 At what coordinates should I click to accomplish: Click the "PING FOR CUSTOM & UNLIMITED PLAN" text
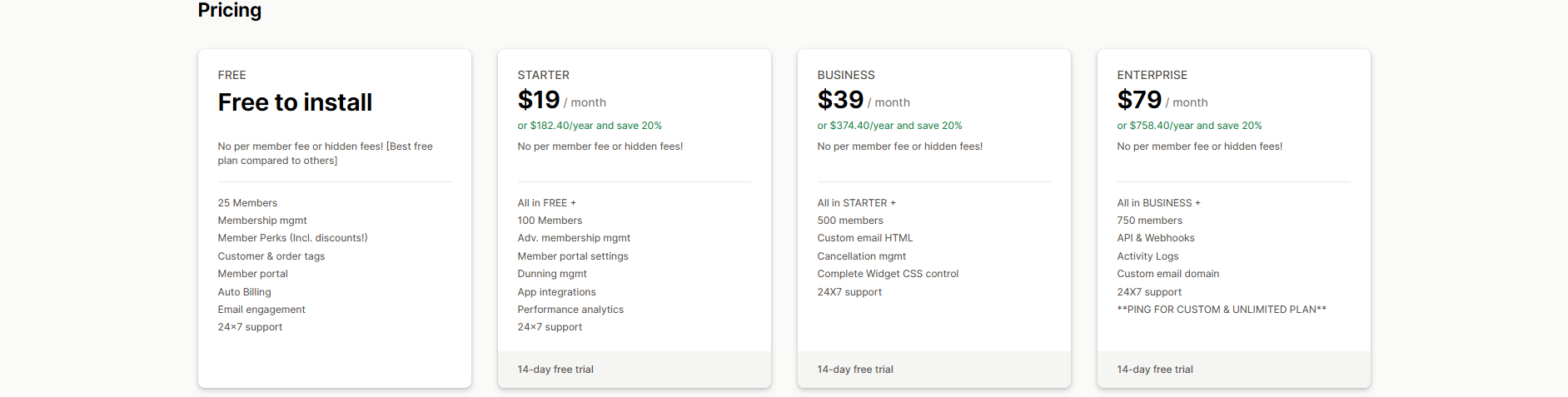[1222, 310]
